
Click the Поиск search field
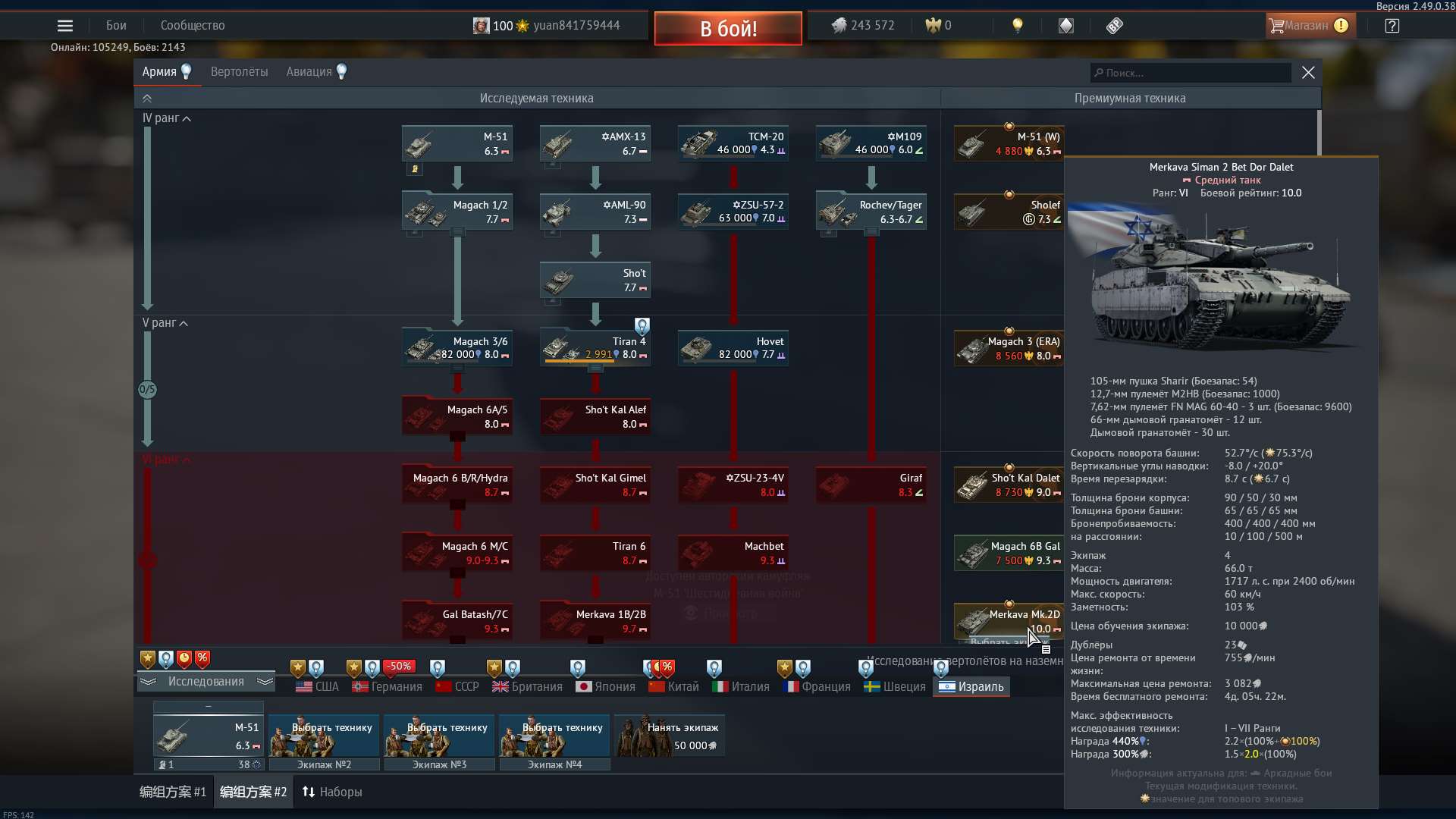tap(1191, 73)
